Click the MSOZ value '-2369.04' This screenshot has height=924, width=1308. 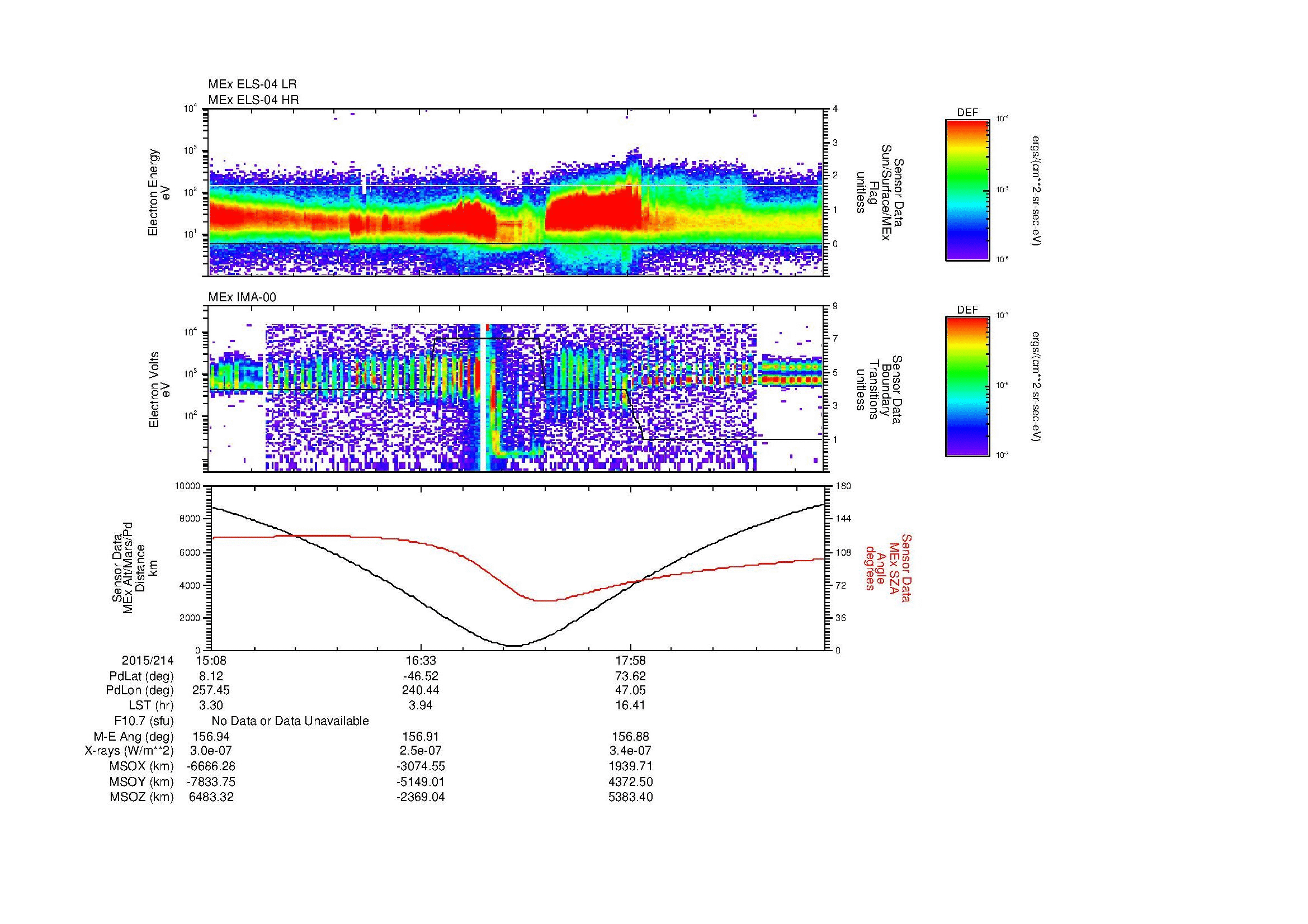[x=421, y=797]
